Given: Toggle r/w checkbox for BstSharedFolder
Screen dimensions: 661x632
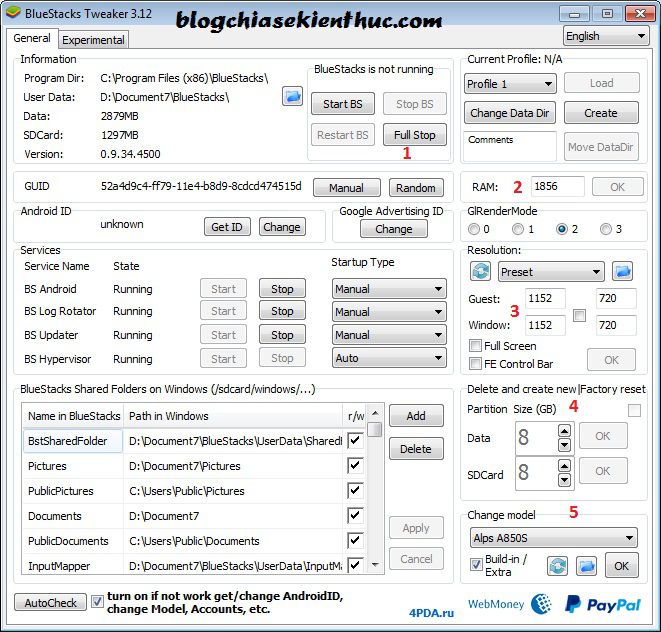Looking at the screenshot, I should [x=355, y=441].
